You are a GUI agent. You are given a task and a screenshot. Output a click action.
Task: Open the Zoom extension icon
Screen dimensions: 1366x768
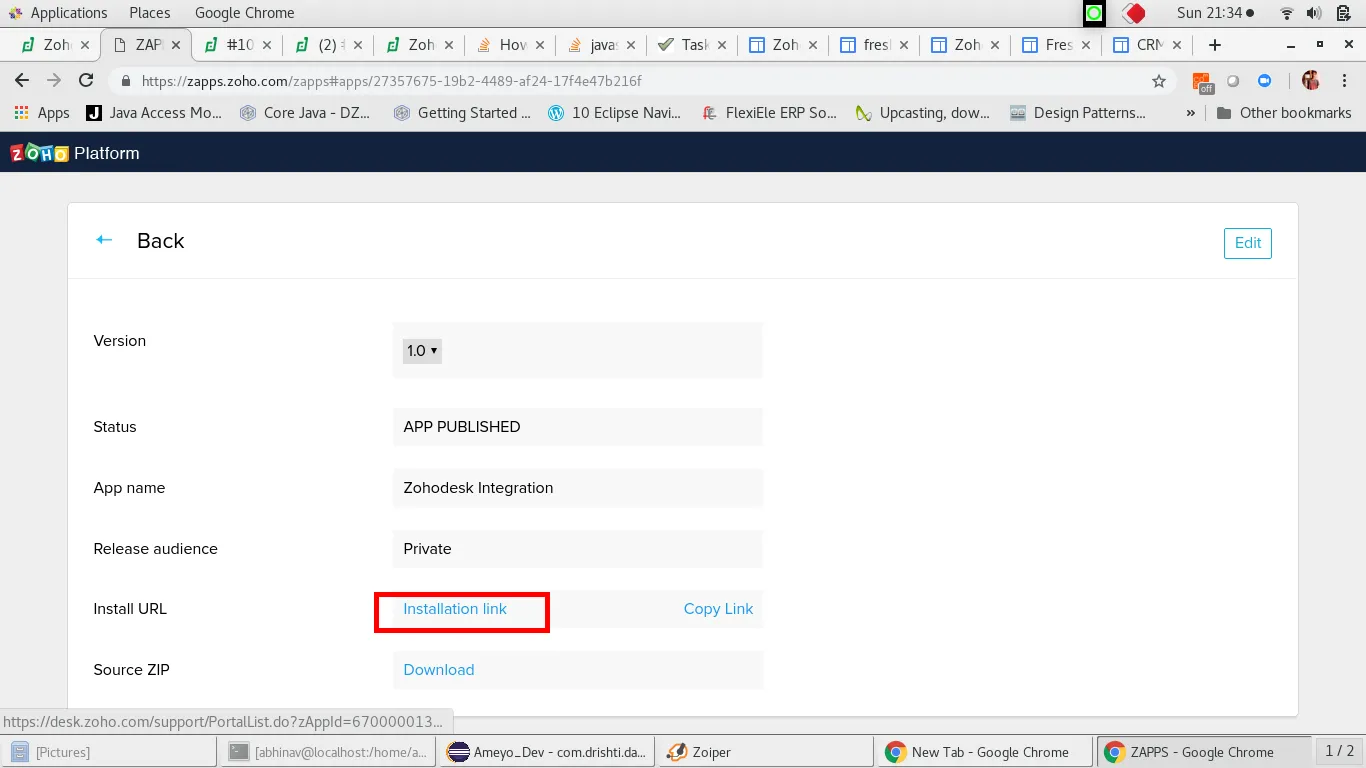point(1264,81)
